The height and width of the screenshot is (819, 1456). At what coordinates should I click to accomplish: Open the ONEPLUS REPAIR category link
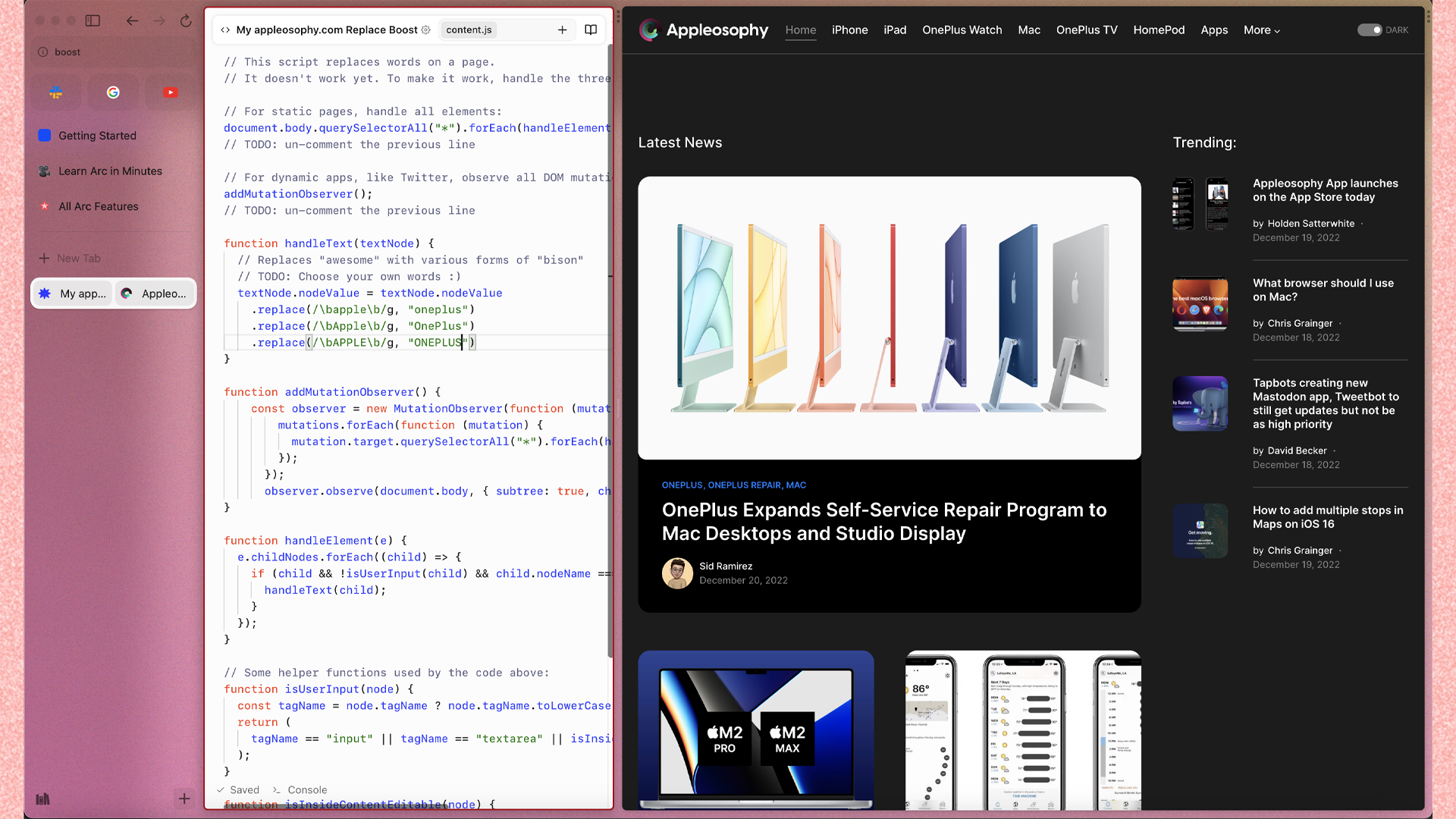(744, 485)
